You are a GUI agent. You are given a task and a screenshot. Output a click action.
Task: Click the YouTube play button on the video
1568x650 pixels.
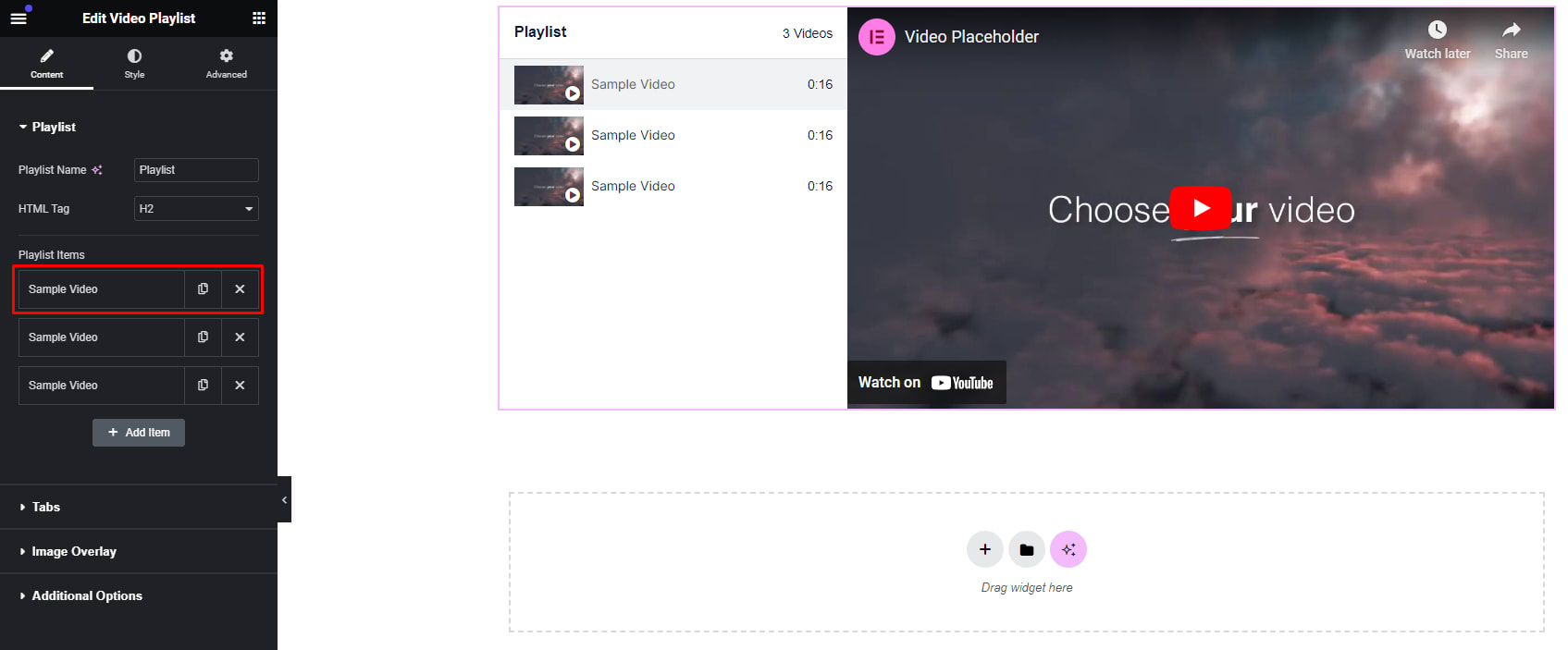(1201, 208)
